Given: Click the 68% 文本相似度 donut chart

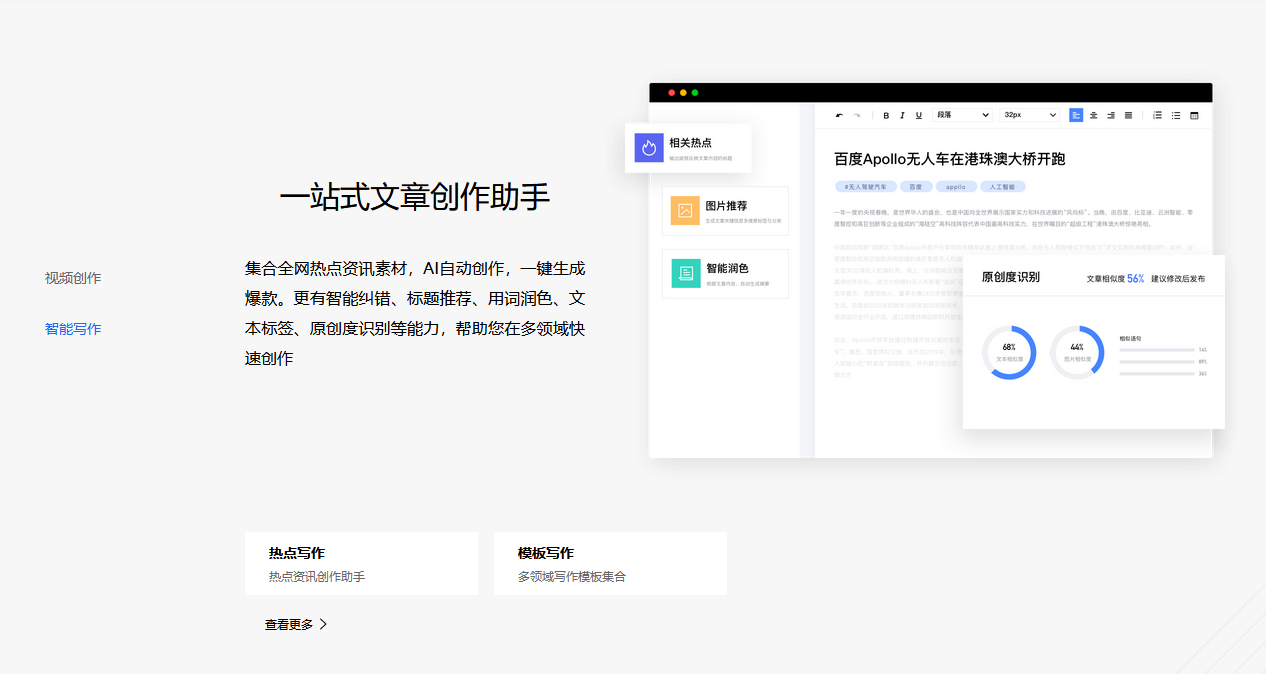Looking at the screenshot, I should [x=1009, y=352].
